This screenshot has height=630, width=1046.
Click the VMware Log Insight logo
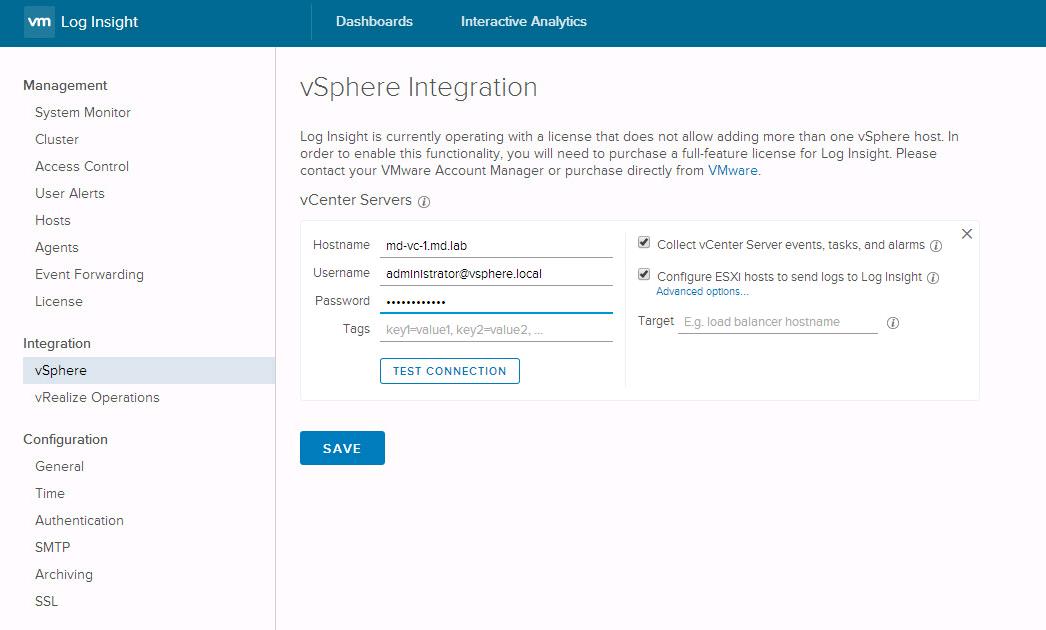81,22
